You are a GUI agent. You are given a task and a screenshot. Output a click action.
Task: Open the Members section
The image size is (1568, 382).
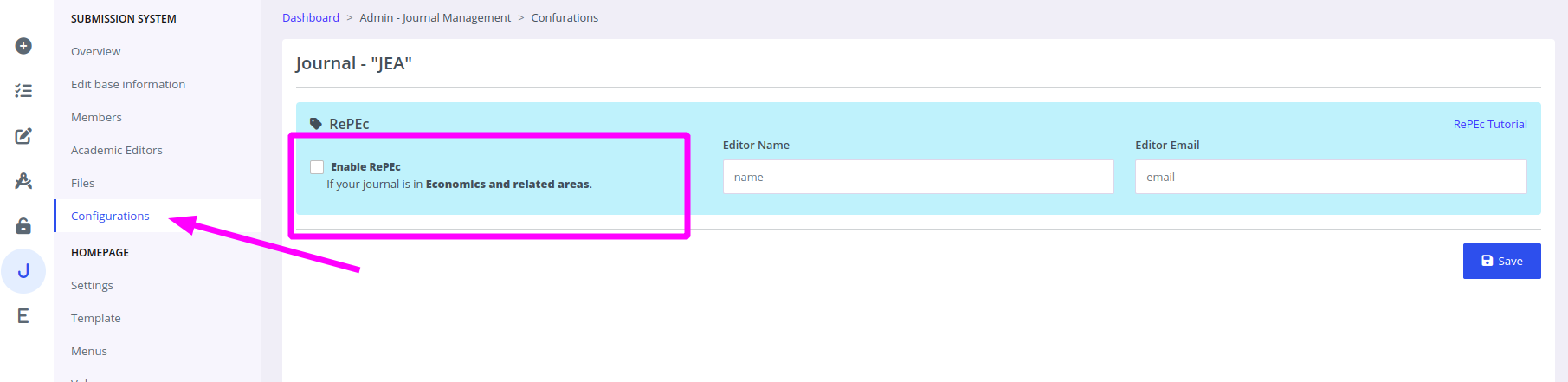[96, 117]
